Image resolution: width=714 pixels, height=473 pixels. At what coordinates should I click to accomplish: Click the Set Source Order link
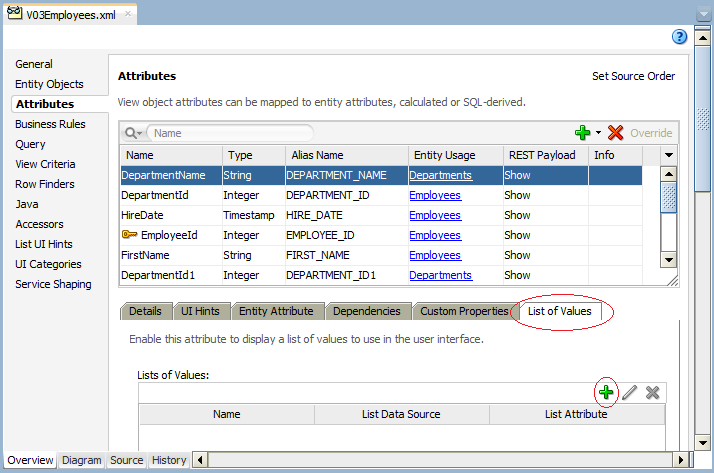[633, 76]
